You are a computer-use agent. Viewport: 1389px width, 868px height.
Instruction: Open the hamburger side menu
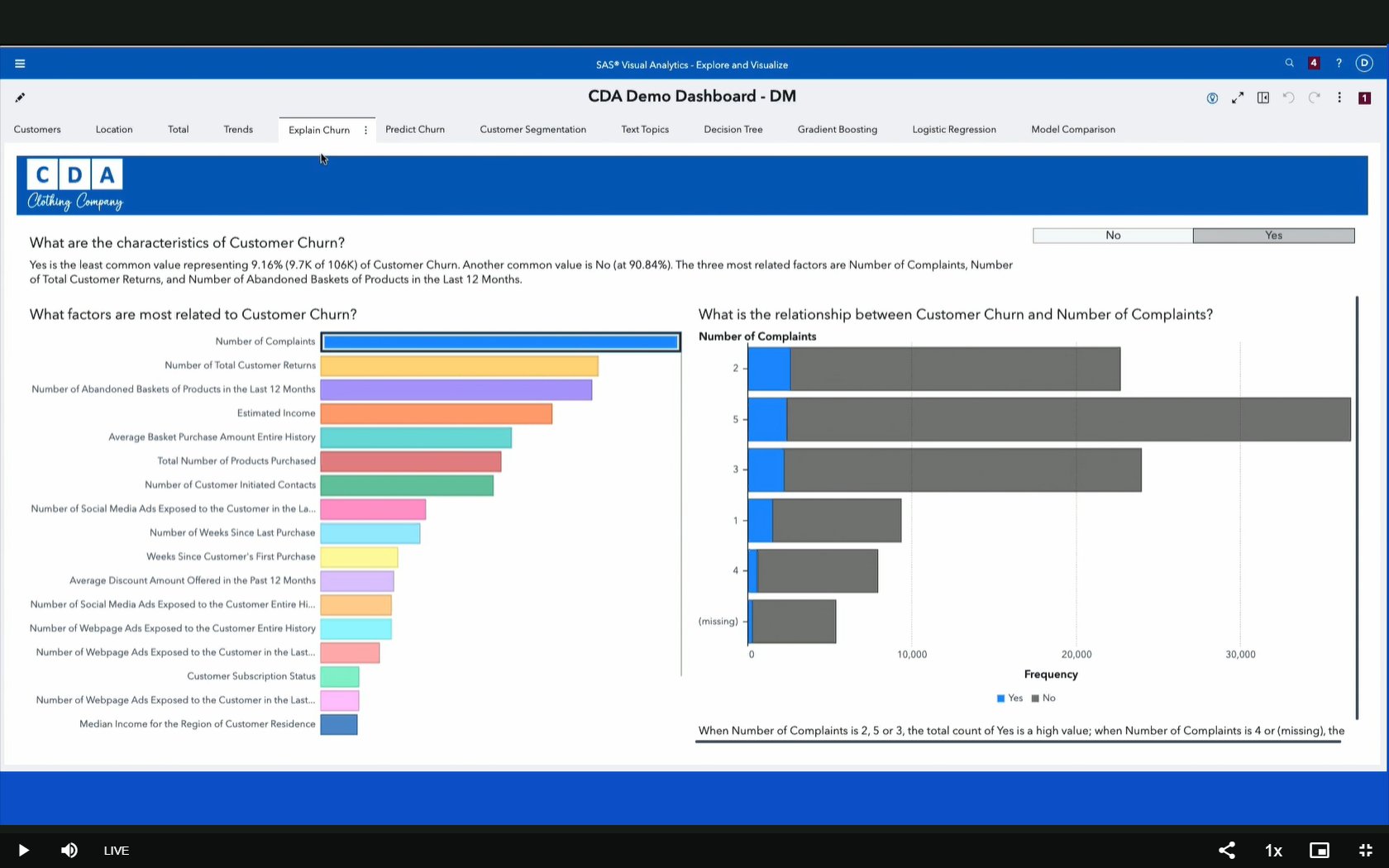[x=20, y=64]
